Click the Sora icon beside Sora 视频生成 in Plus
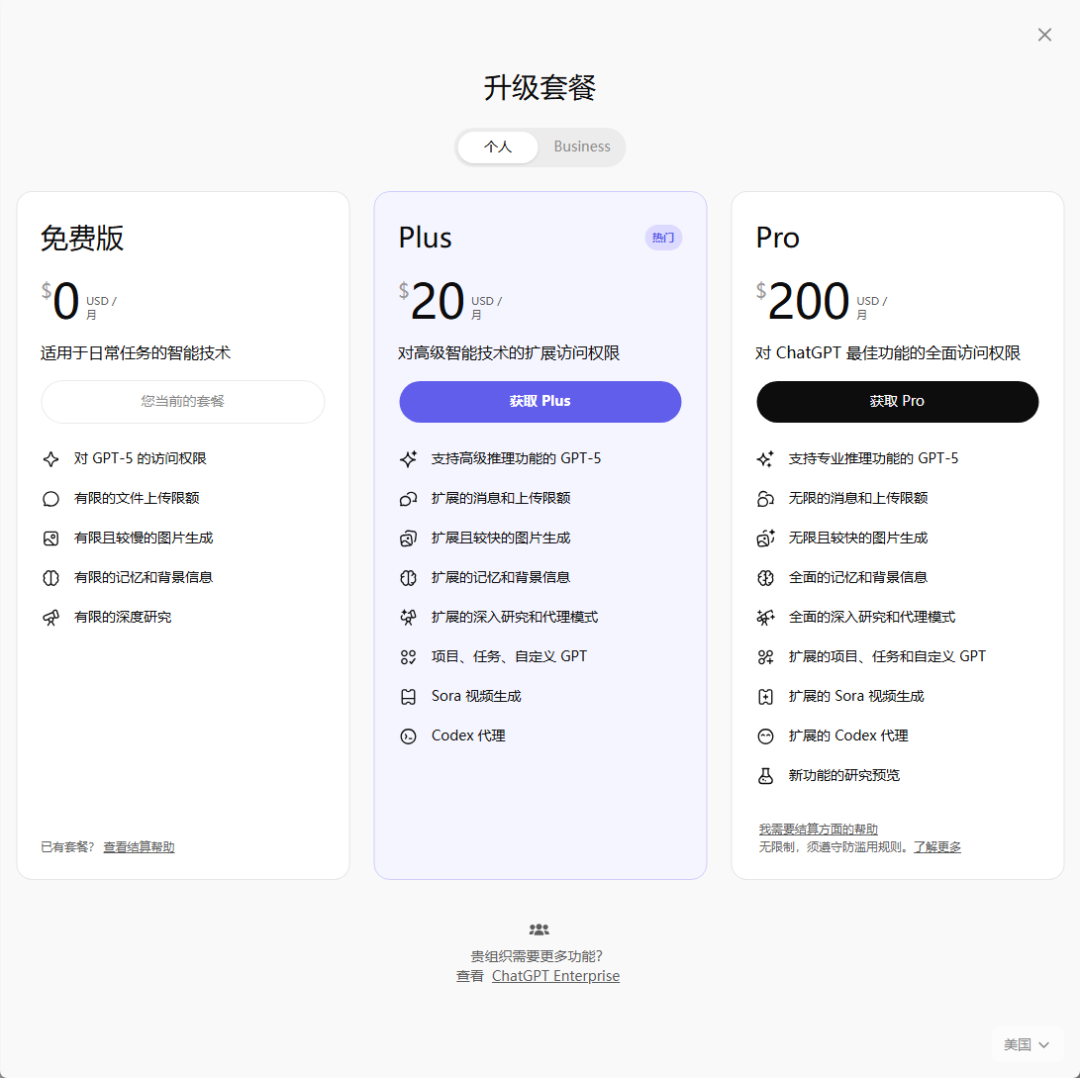 point(408,697)
